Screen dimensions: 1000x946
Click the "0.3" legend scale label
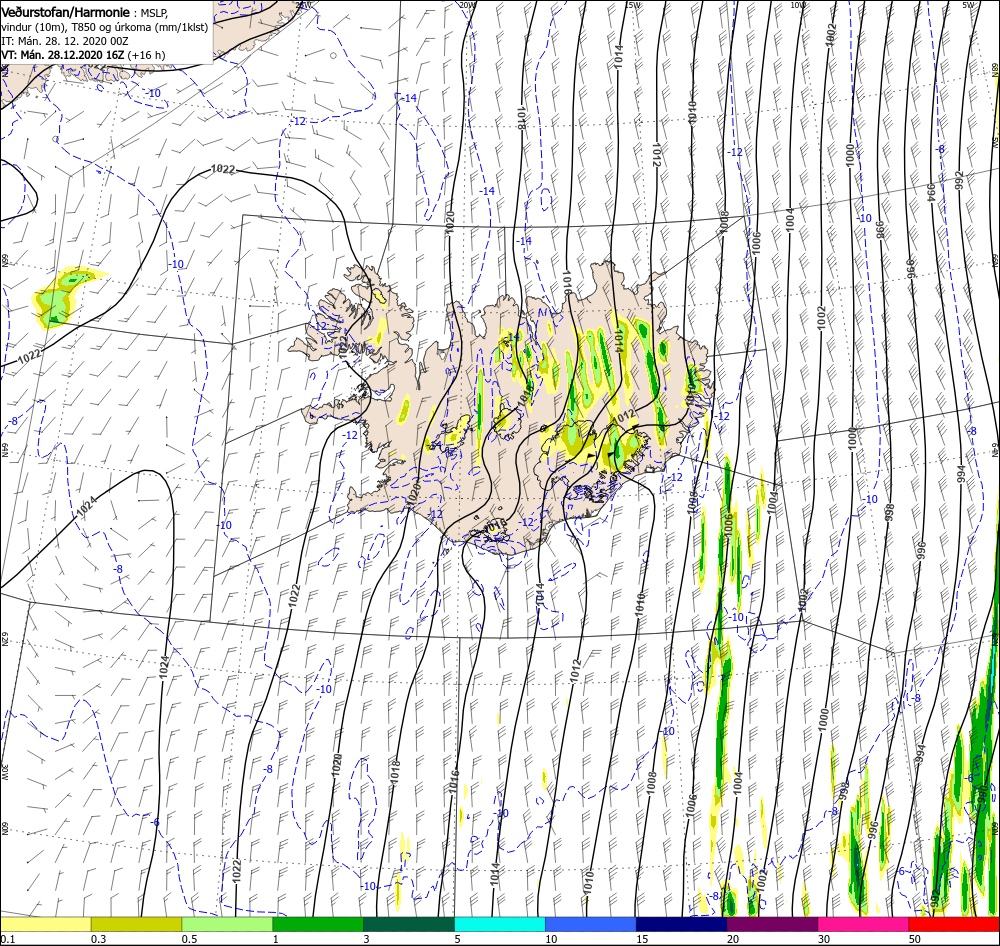98,939
